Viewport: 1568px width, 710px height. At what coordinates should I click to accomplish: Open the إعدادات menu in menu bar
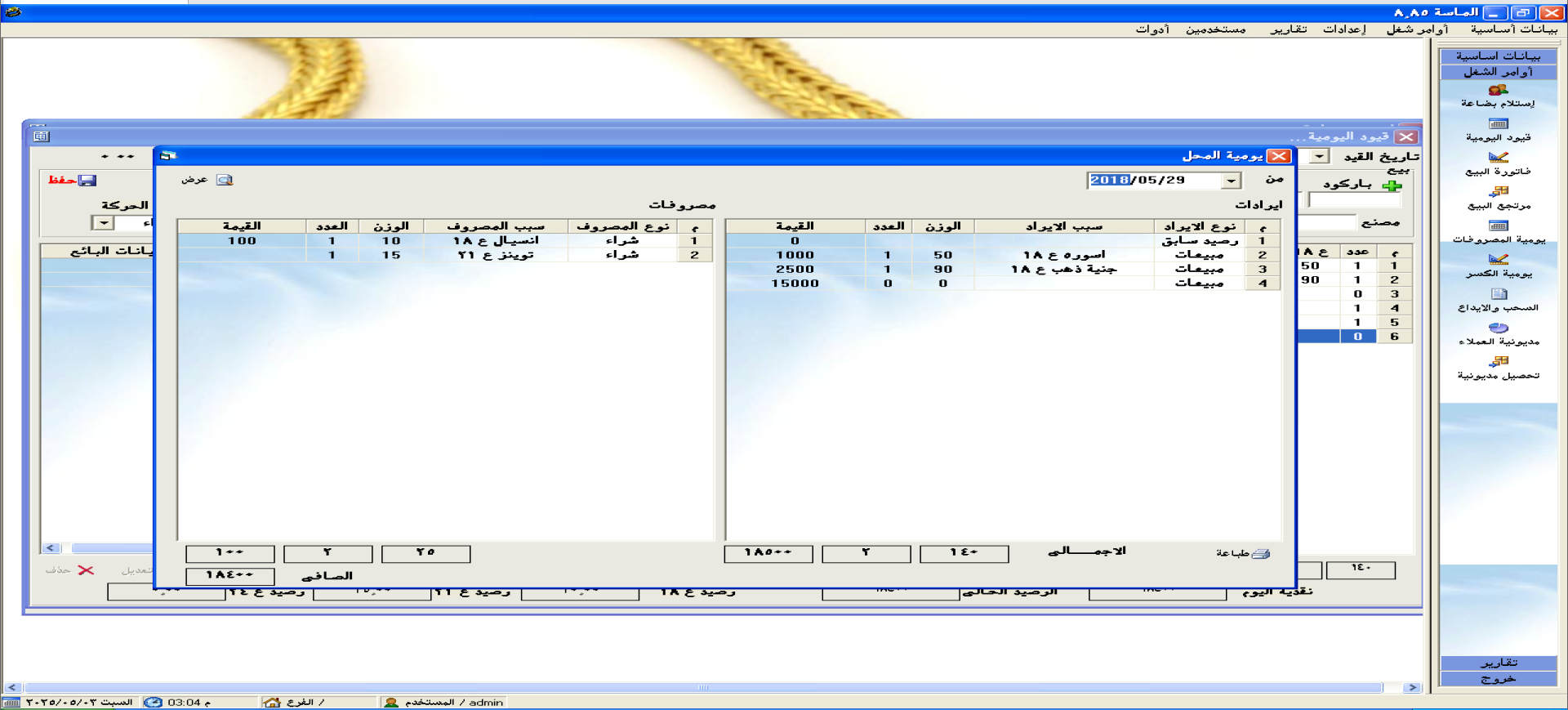[1343, 29]
